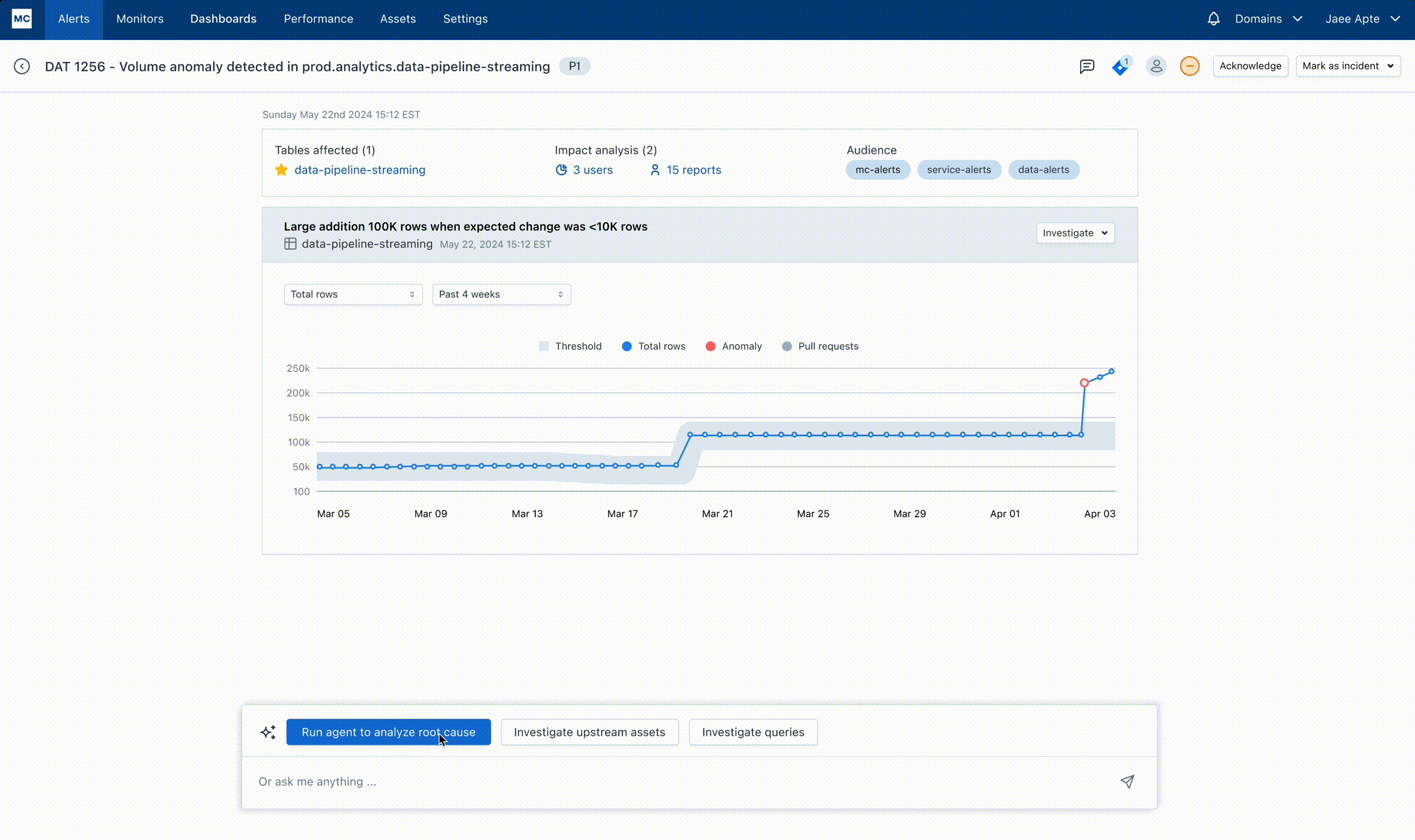Viewport: 1415px width, 840px height.
Task: Go to the Performance tab
Action: click(x=318, y=19)
